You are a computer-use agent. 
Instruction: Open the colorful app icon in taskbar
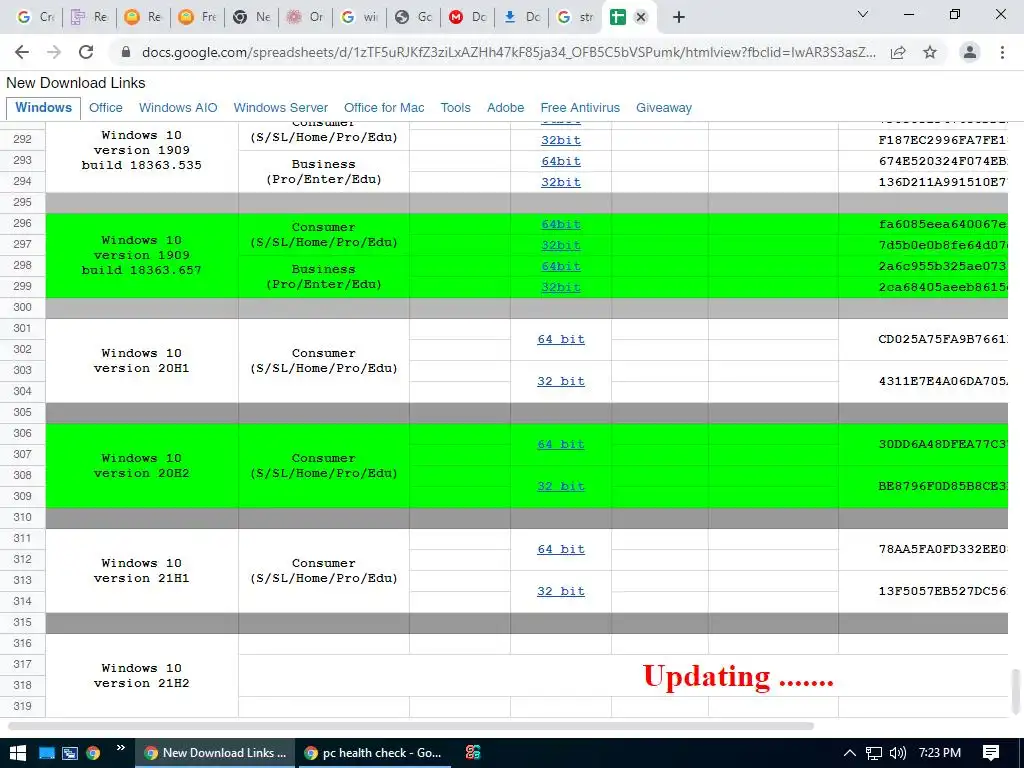pos(473,753)
